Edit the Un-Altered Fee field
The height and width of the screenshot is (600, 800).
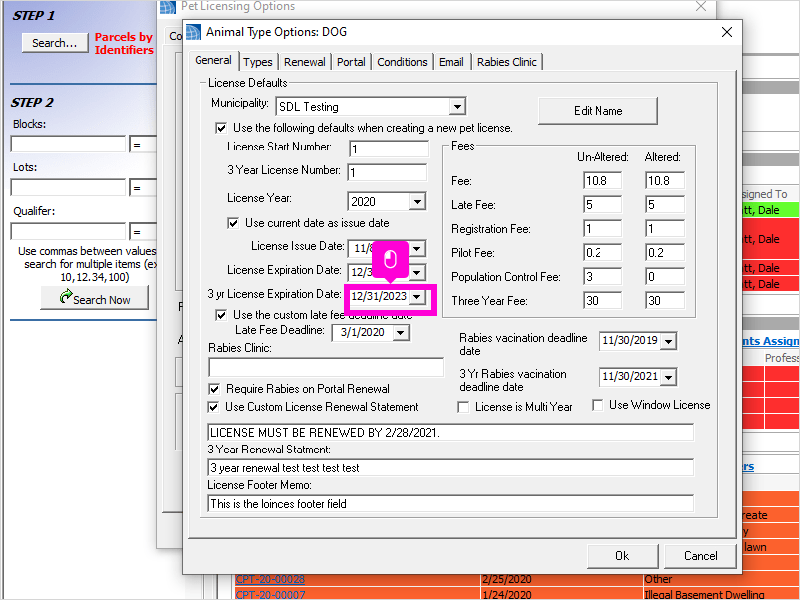coord(603,181)
